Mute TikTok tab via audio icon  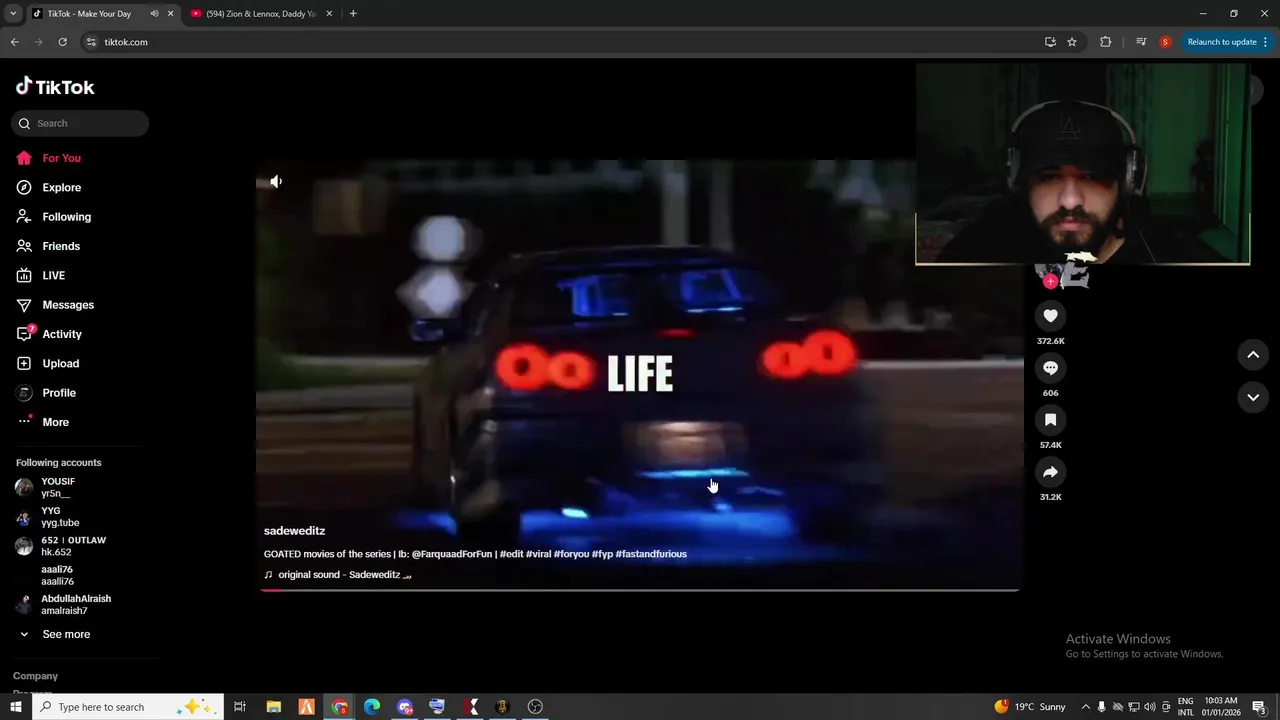point(154,14)
